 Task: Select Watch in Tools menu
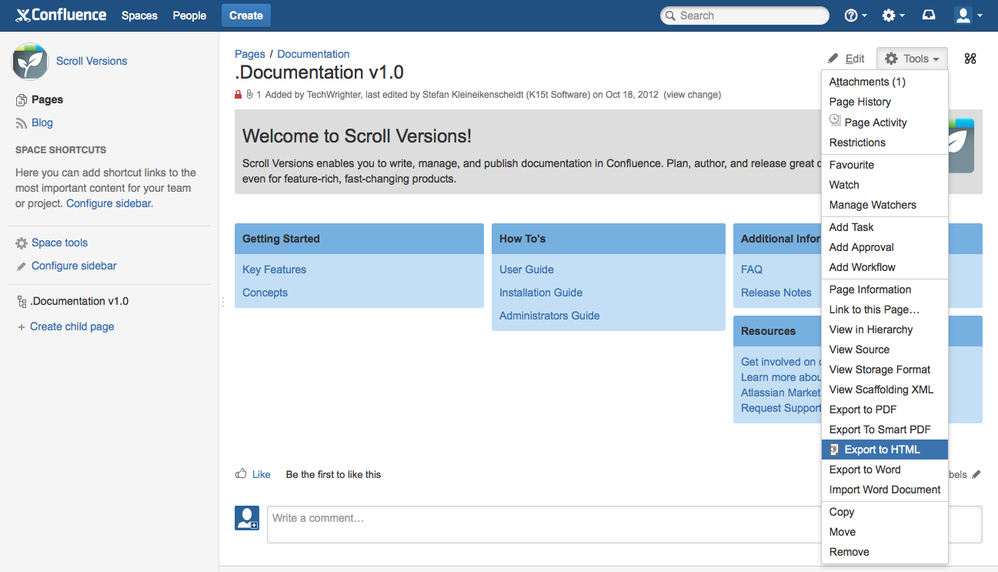click(x=885, y=185)
